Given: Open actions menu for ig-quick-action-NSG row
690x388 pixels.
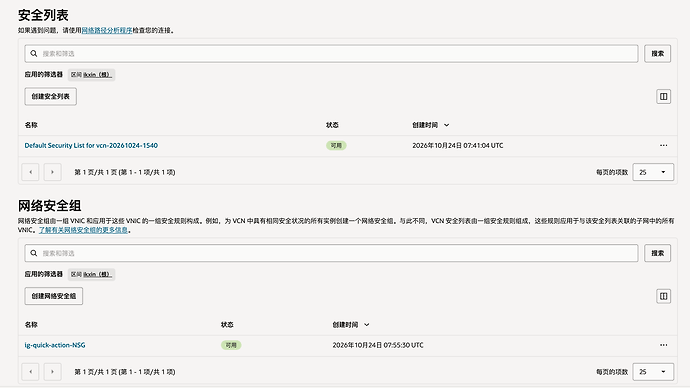Looking at the screenshot, I should click(x=664, y=345).
